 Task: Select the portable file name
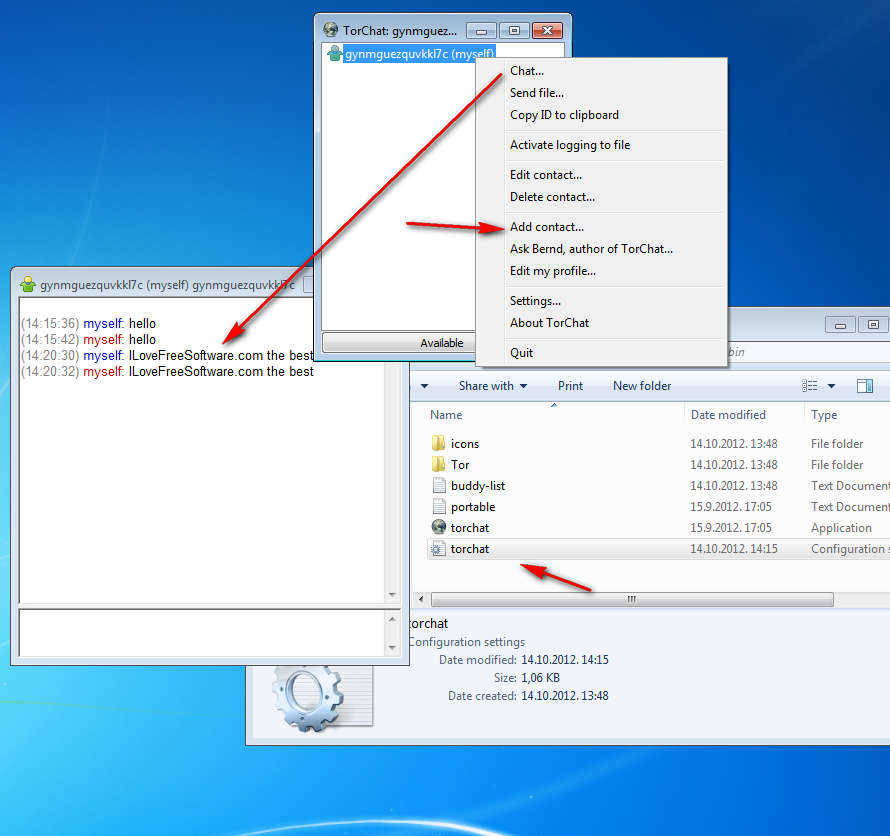pos(473,507)
